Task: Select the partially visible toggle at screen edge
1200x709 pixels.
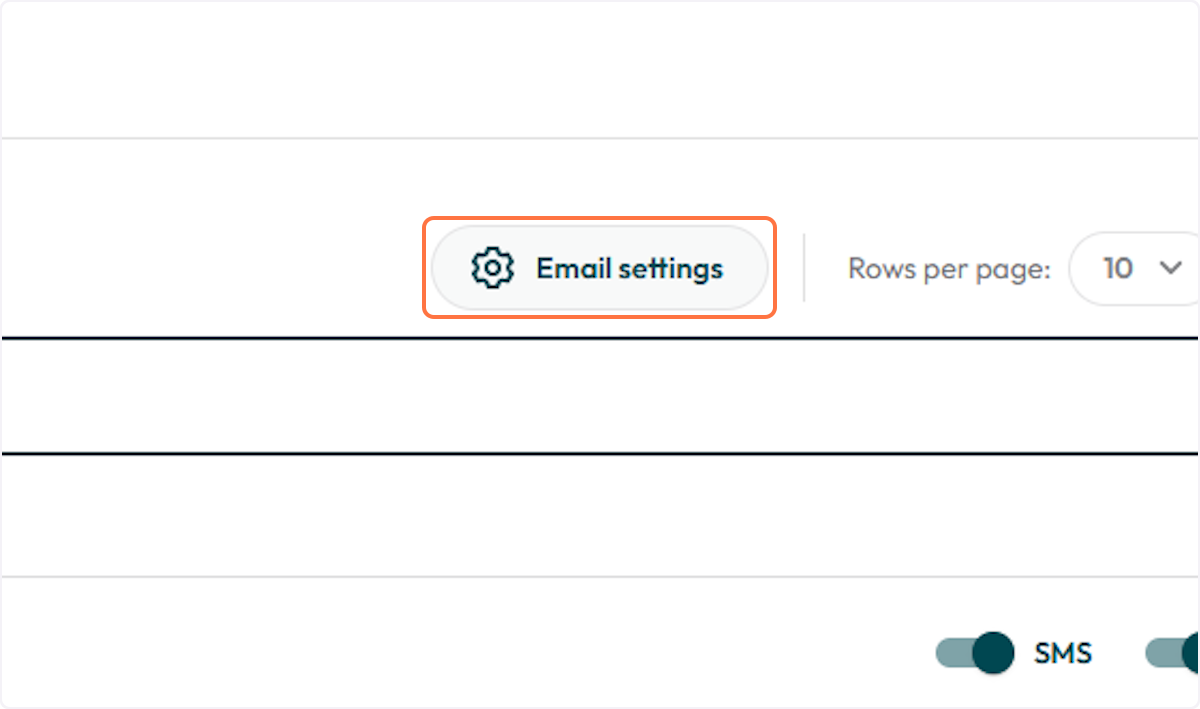Action: tap(1180, 653)
